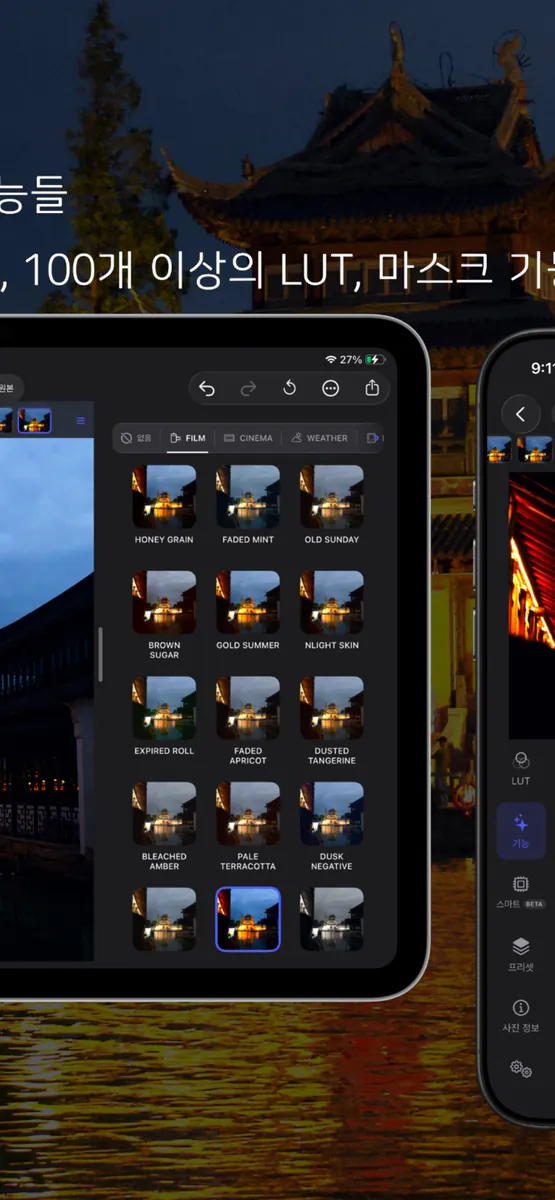Tap the Wi-Fi icon in iPad status bar
This screenshot has width=555, height=1200.
coord(331,359)
